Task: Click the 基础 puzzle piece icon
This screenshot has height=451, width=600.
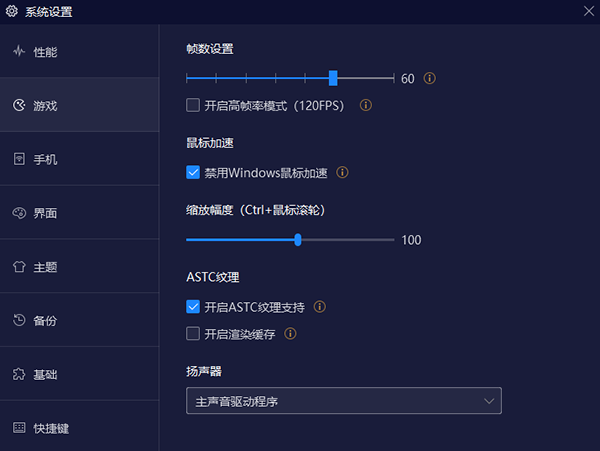Action: point(19,374)
